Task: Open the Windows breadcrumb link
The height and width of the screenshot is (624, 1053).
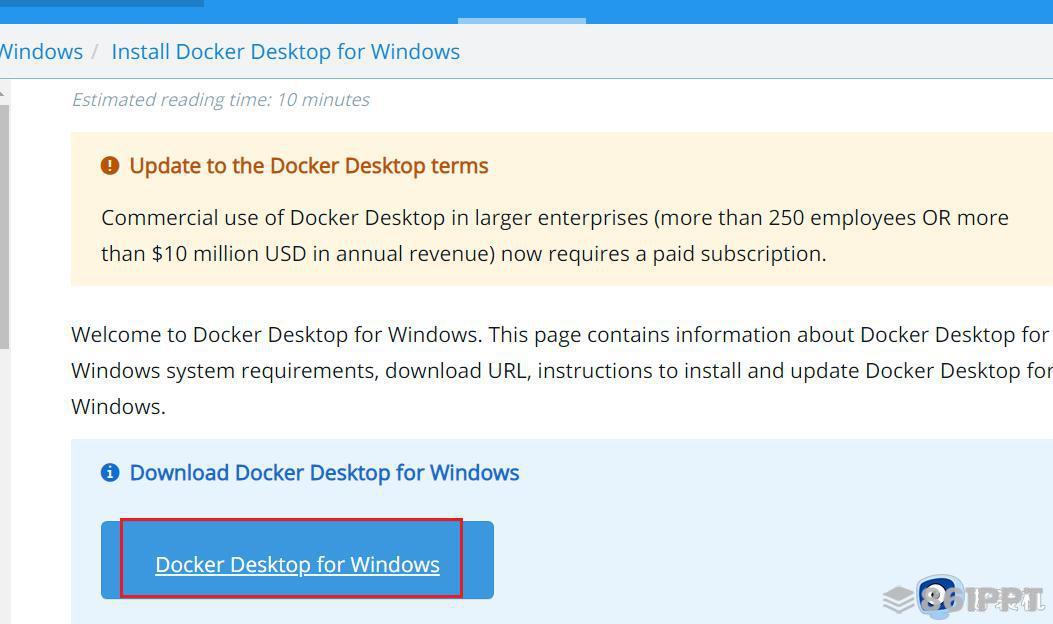Action: click(41, 52)
